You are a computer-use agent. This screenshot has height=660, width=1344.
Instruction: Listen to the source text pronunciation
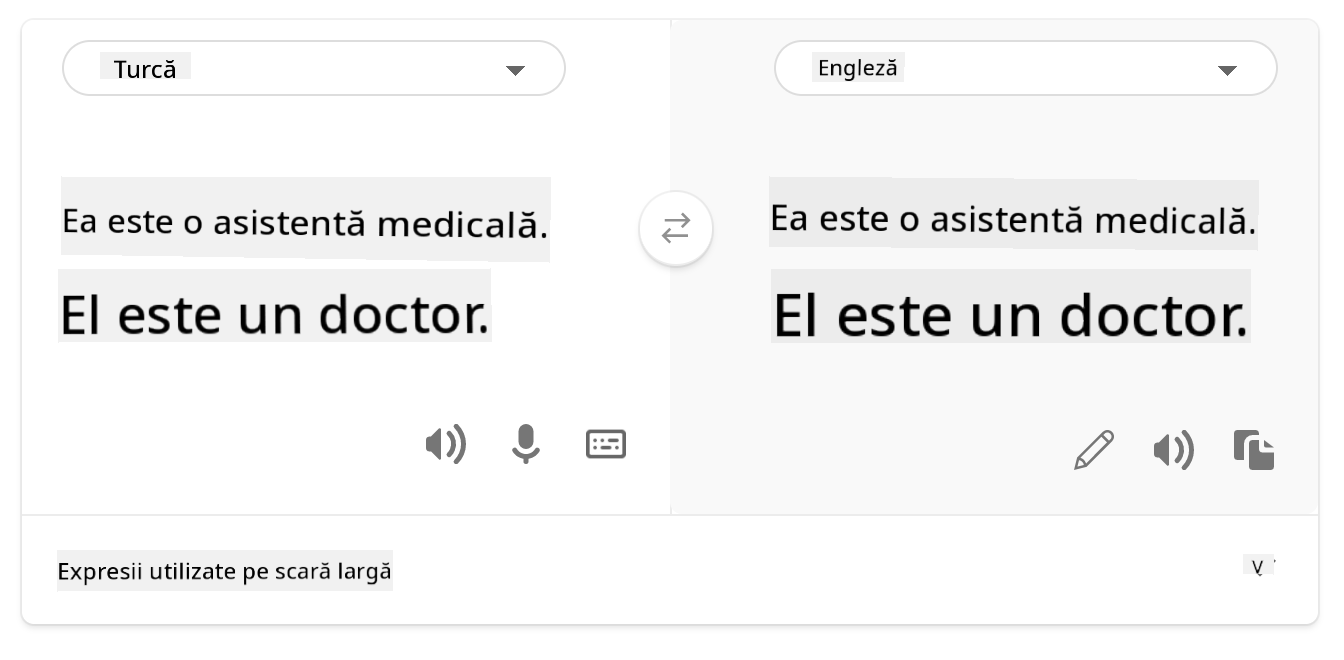pyautogui.click(x=446, y=444)
